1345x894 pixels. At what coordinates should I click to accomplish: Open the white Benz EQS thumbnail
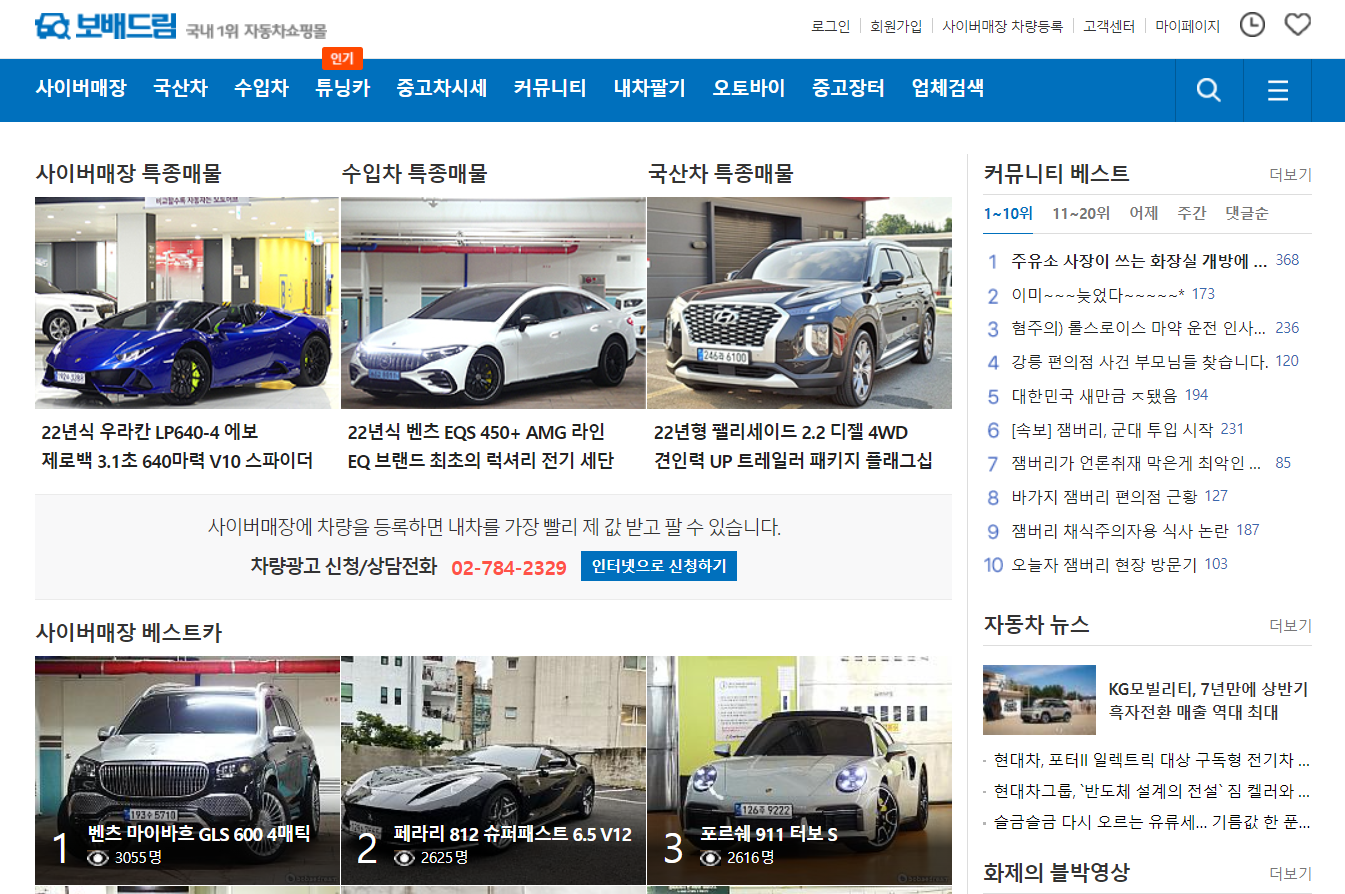493,303
